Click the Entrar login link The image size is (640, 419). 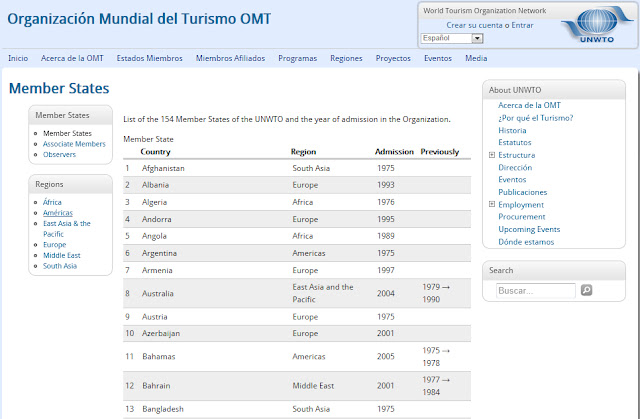click(522, 25)
